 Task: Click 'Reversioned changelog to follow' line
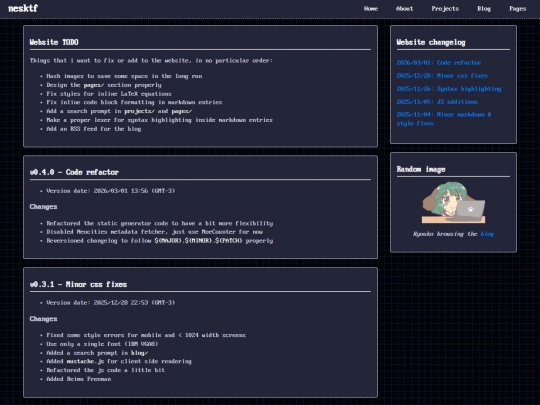pyautogui.click(x=160, y=241)
